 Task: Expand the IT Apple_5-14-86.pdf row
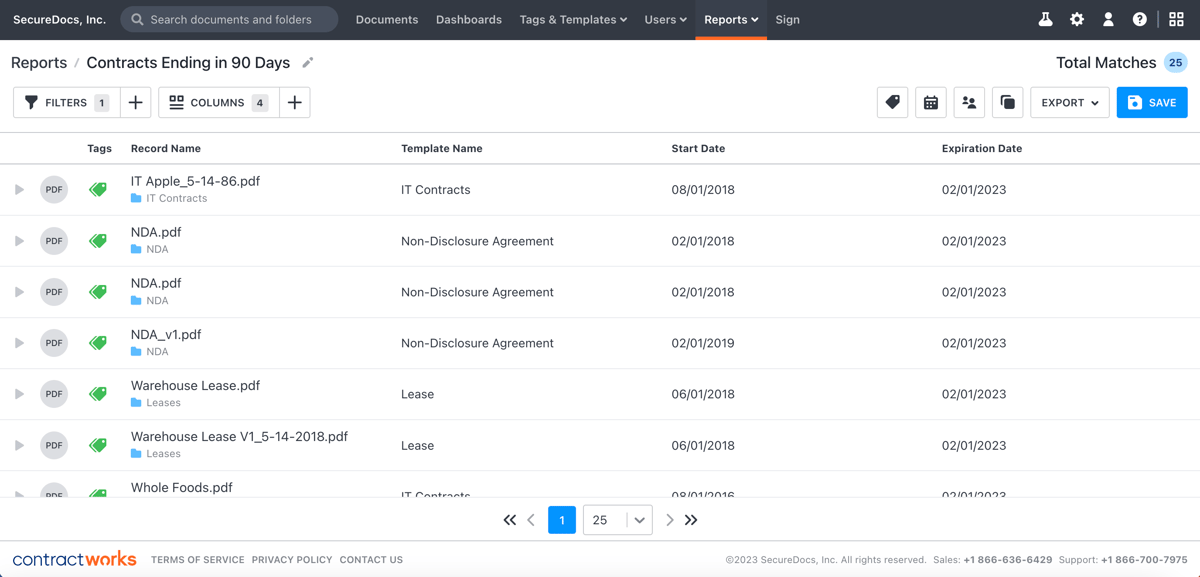click(18, 189)
